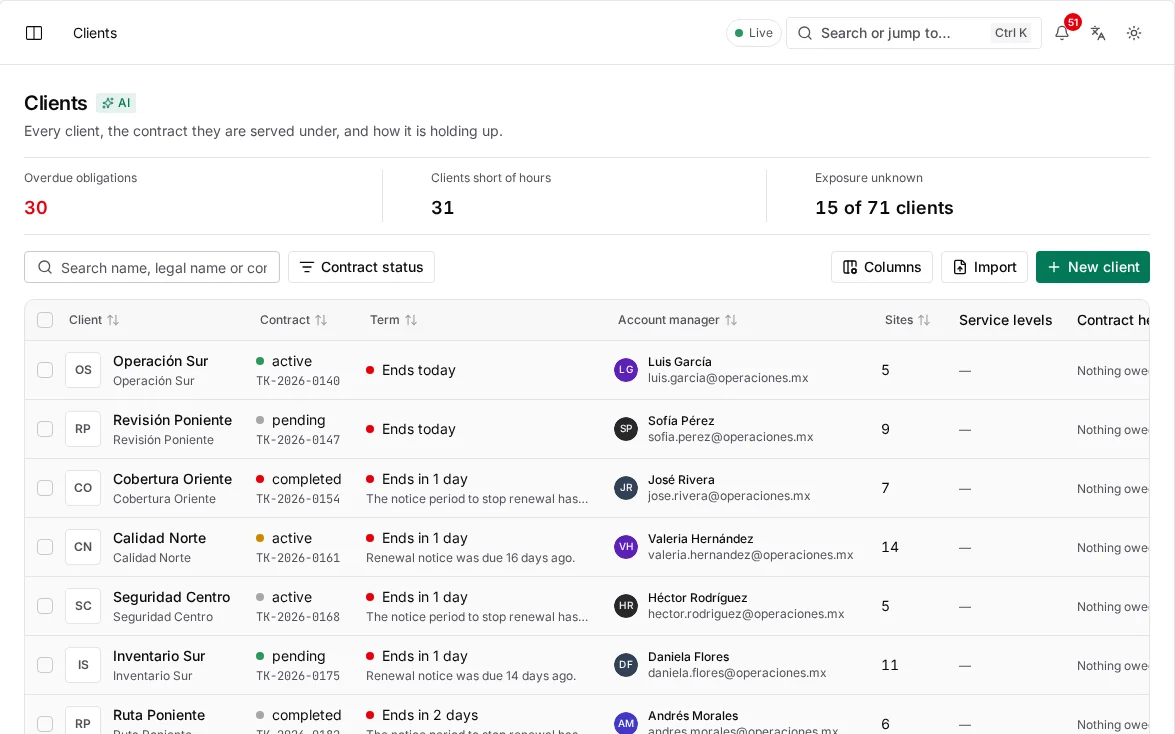Click contract number TK-2026-0140
1175x734 pixels.
(298, 381)
